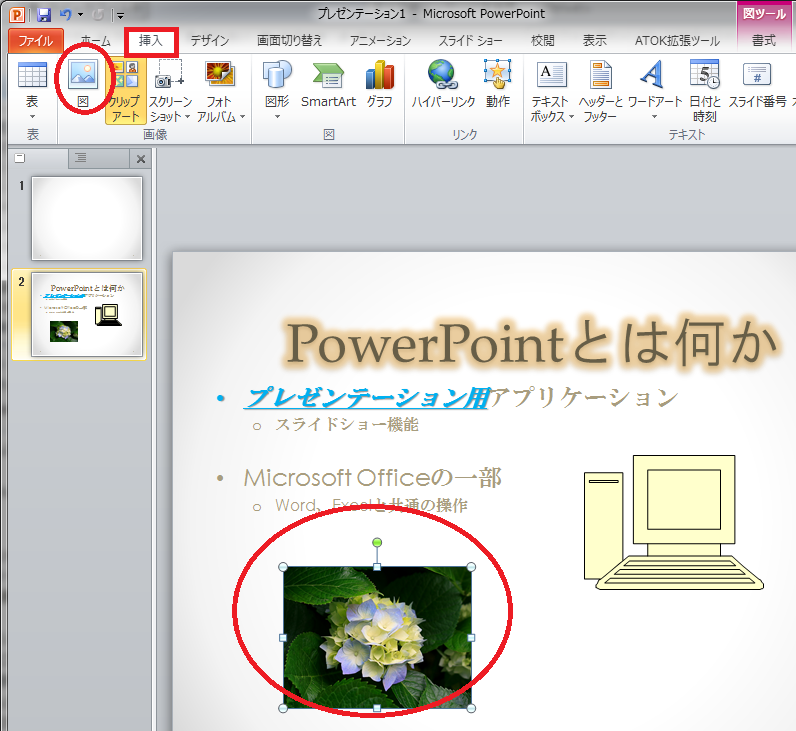Open the アニメーション tab

380,41
